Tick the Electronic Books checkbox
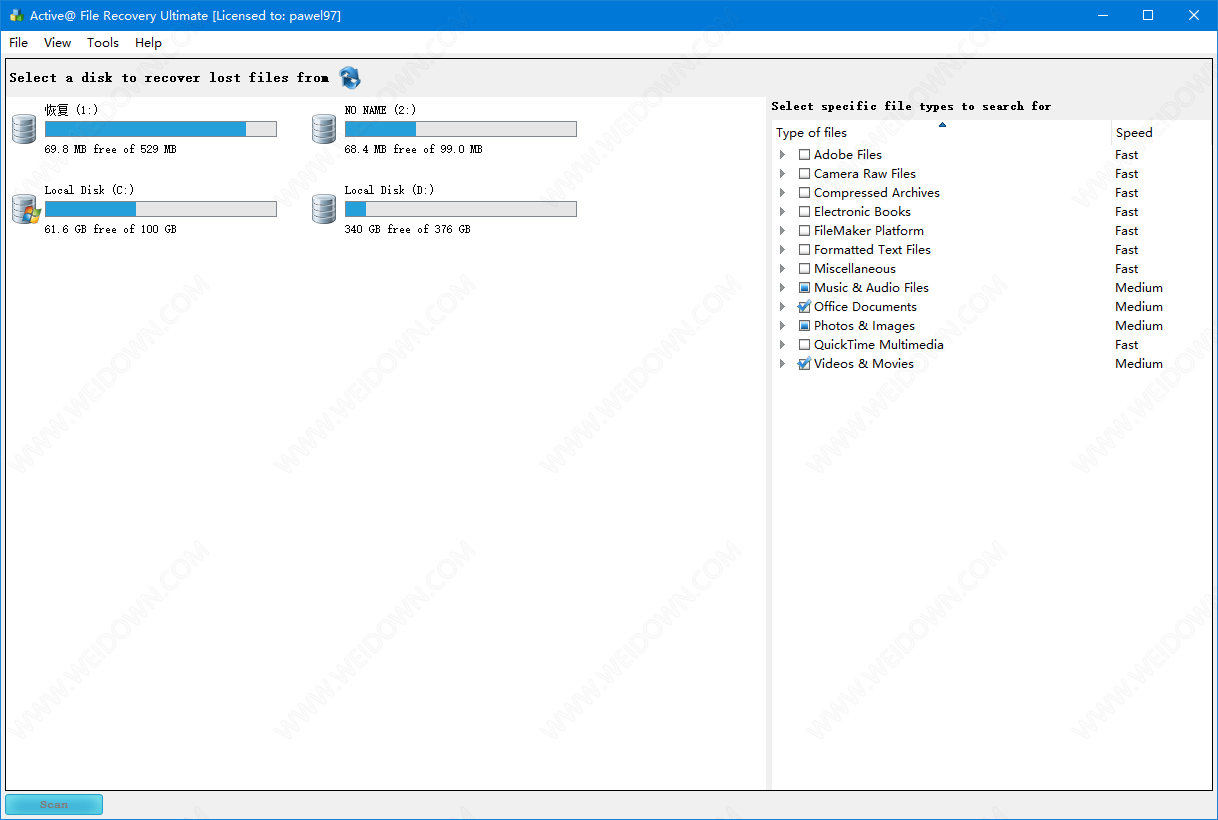 click(x=804, y=212)
